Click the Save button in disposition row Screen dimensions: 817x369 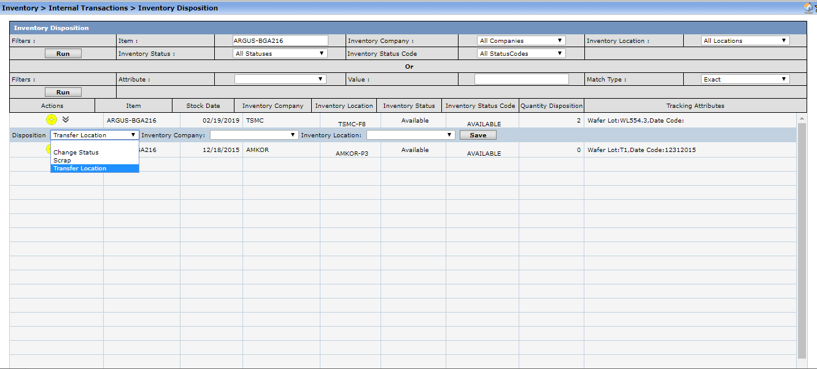click(x=478, y=135)
